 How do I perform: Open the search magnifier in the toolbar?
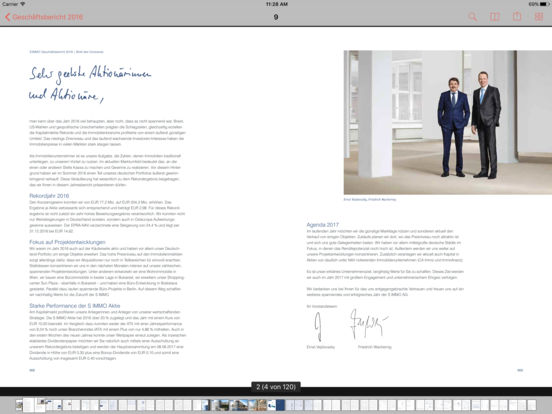pyautogui.click(x=472, y=17)
